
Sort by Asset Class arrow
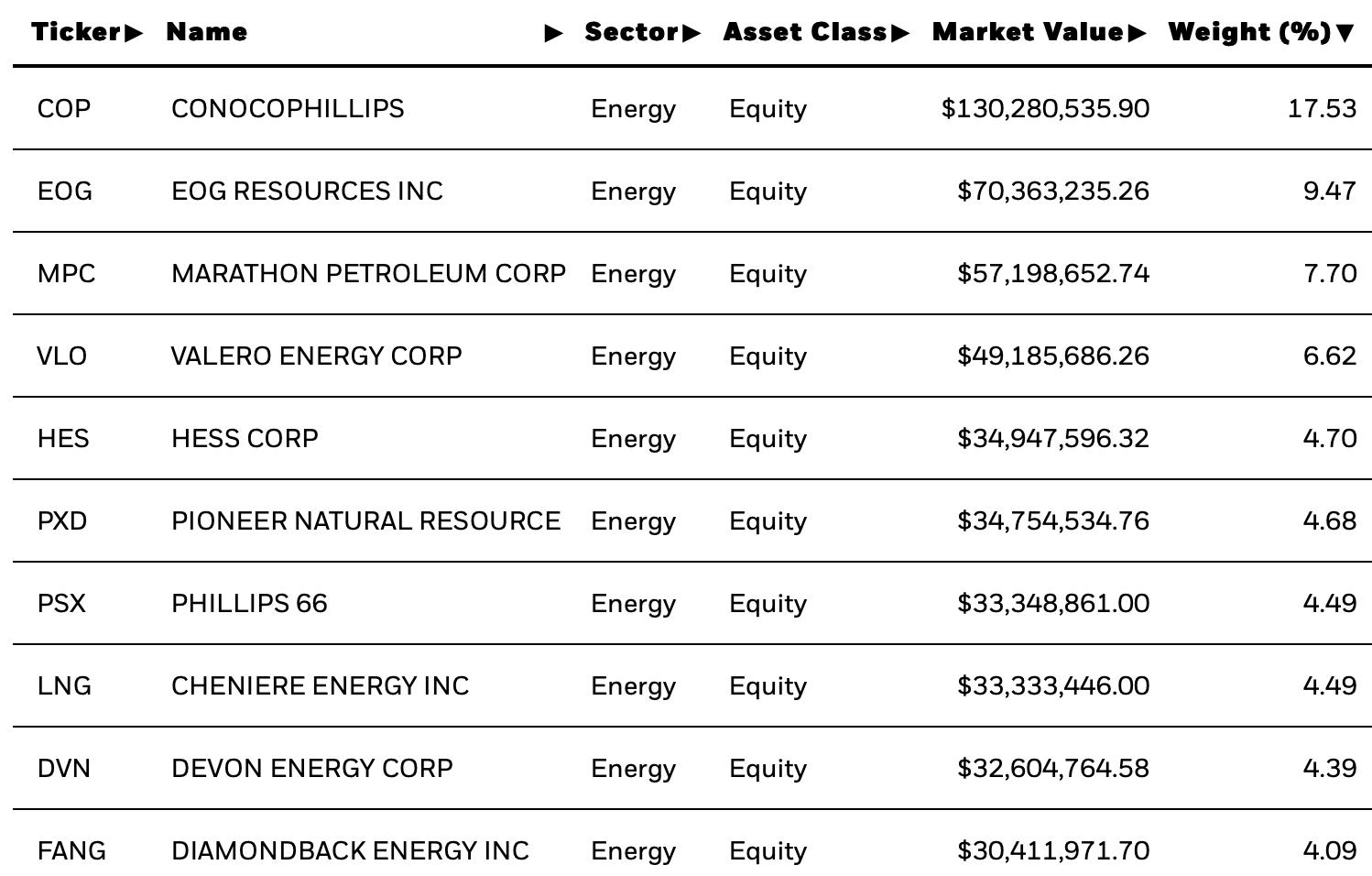(899, 33)
